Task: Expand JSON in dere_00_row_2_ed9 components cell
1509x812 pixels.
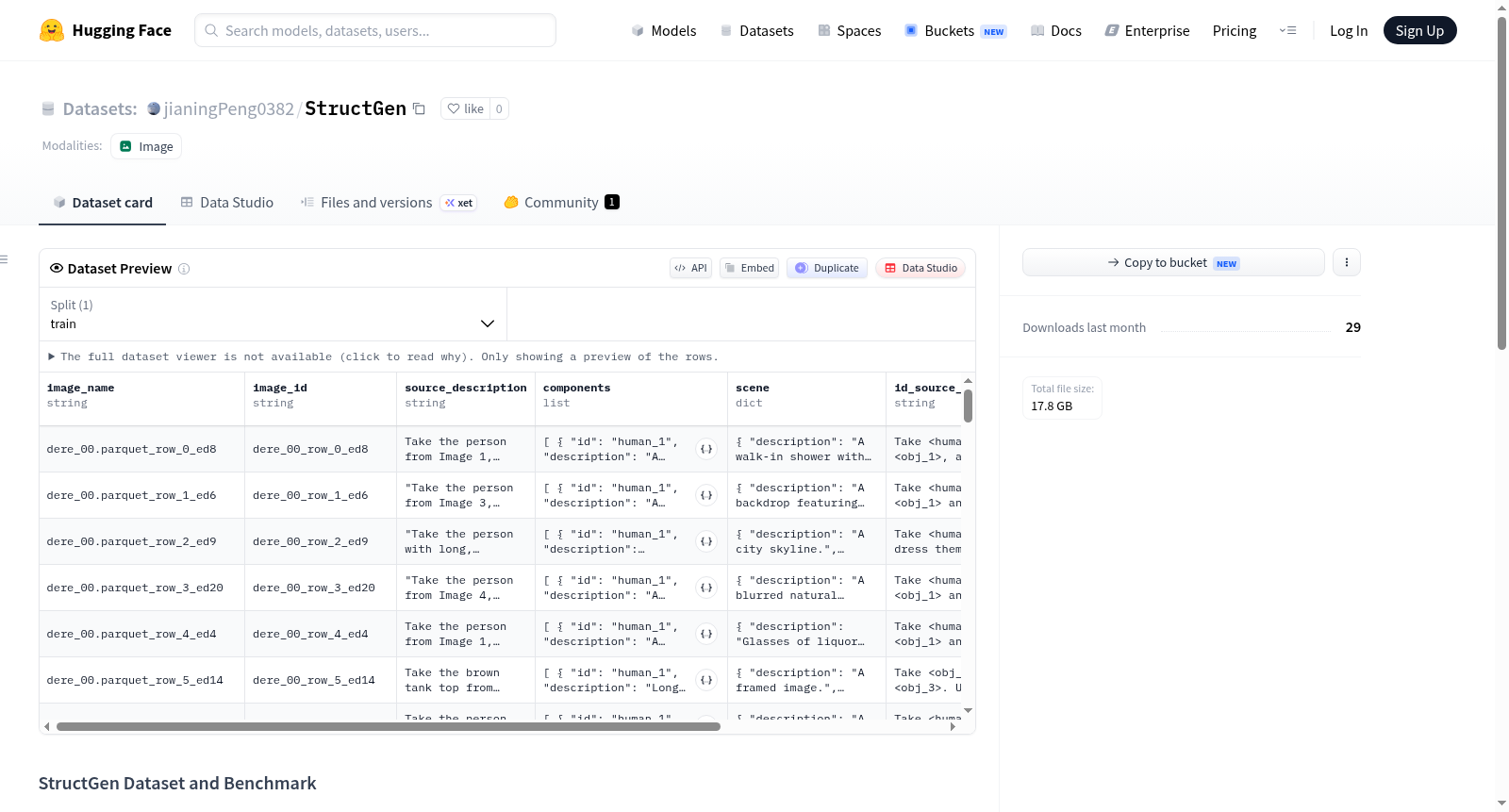Action: 706,541
